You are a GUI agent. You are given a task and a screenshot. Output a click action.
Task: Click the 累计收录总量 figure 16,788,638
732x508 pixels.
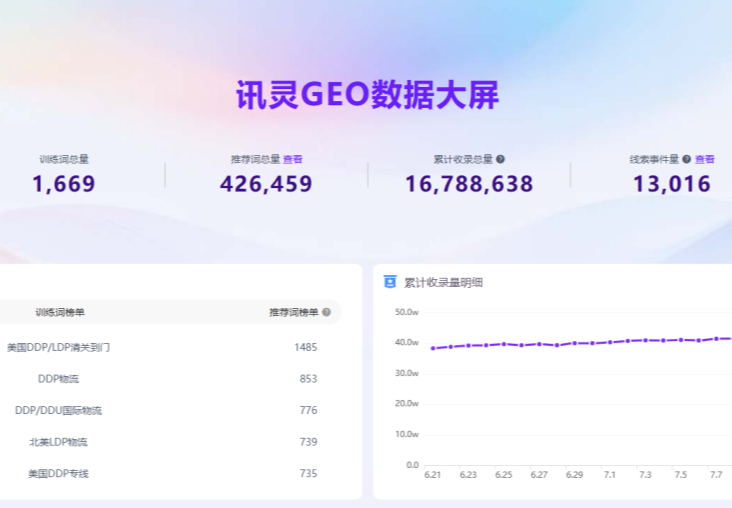pyautogui.click(x=469, y=184)
